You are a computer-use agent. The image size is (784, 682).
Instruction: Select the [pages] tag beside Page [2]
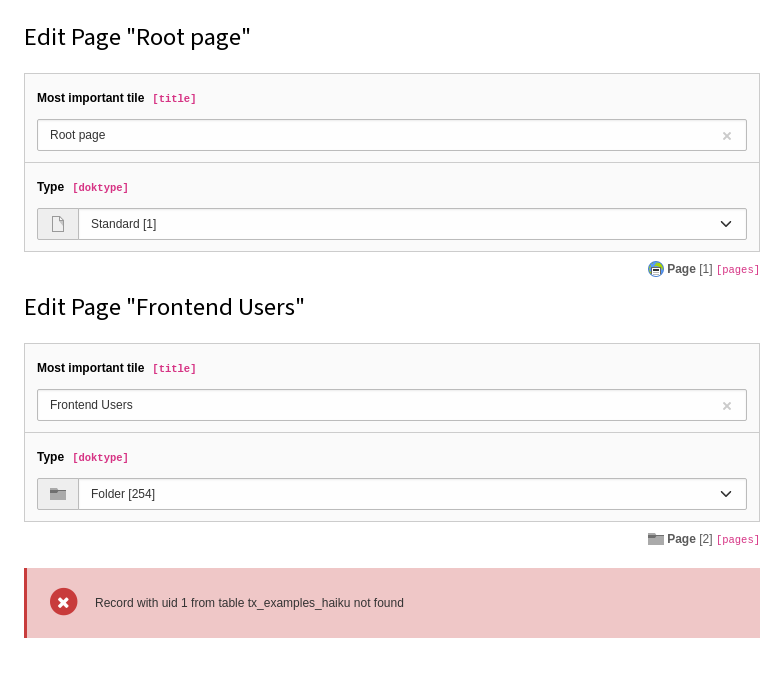point(738,540)
